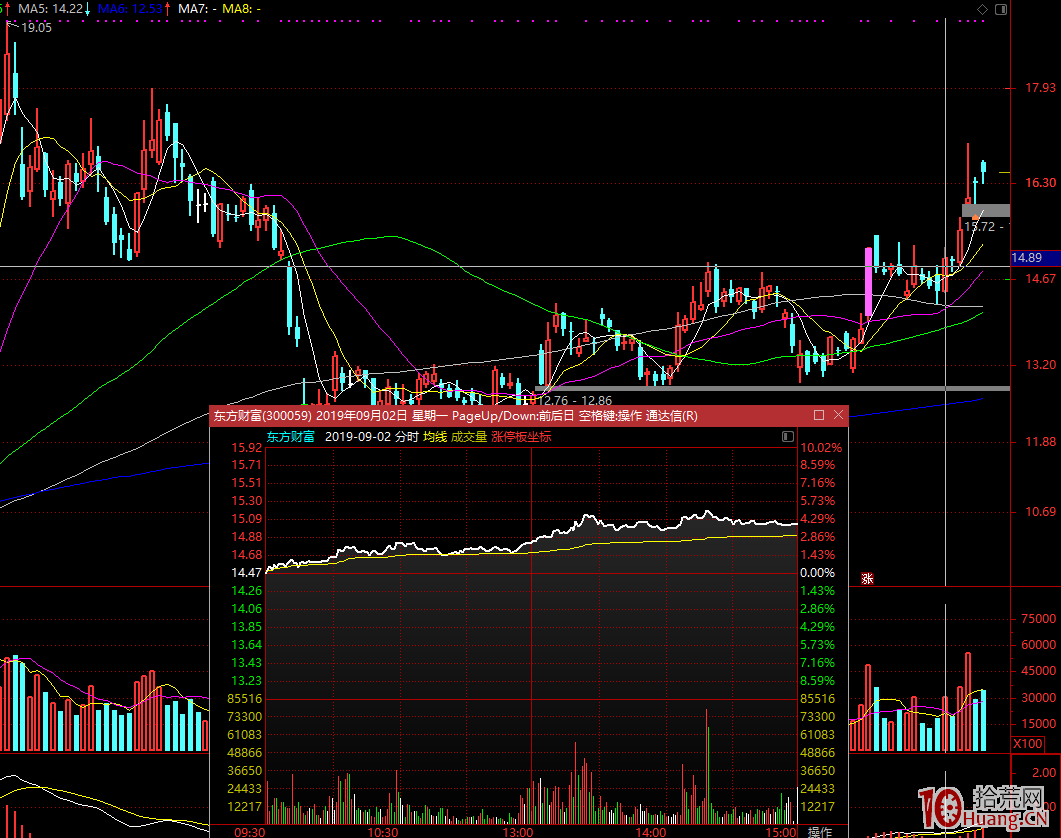Click the small panel icon in the intraday popup header
The image size is (1061, 838).
pos(788,437)
